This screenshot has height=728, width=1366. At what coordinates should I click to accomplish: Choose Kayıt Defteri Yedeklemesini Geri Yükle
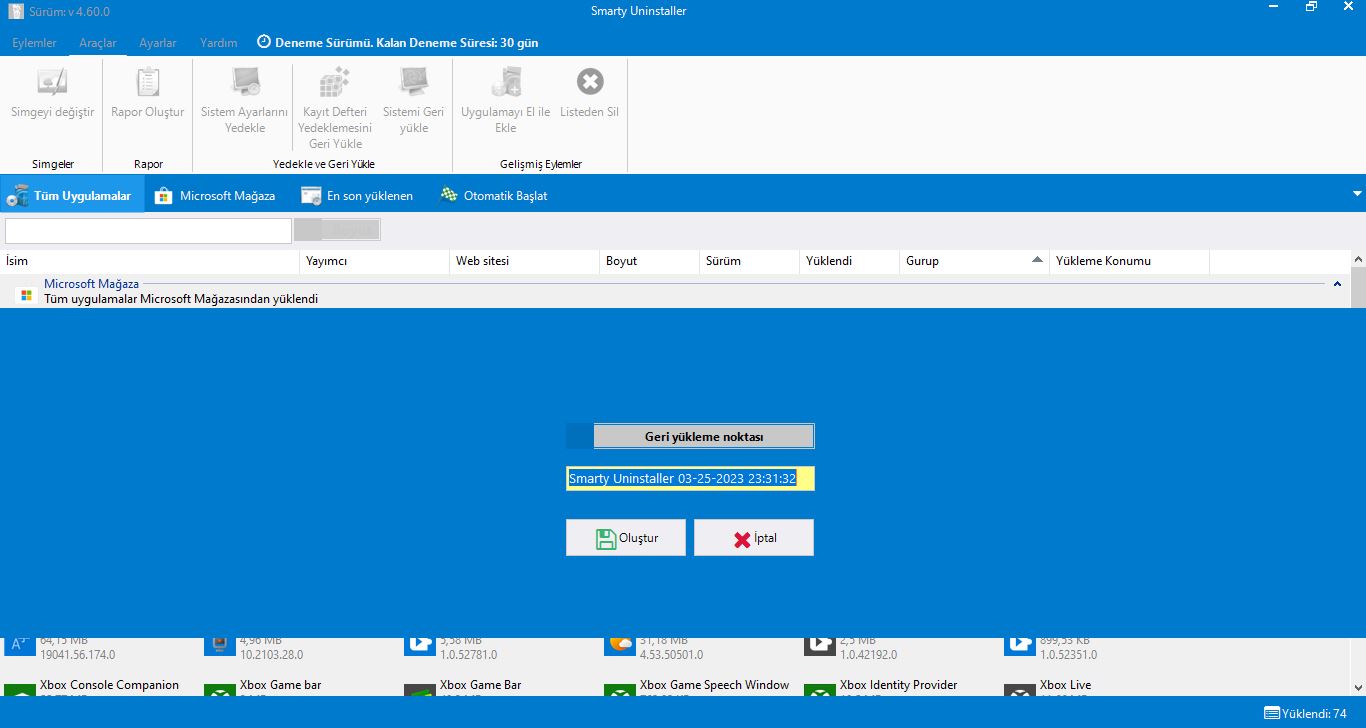tap(336, 108)
